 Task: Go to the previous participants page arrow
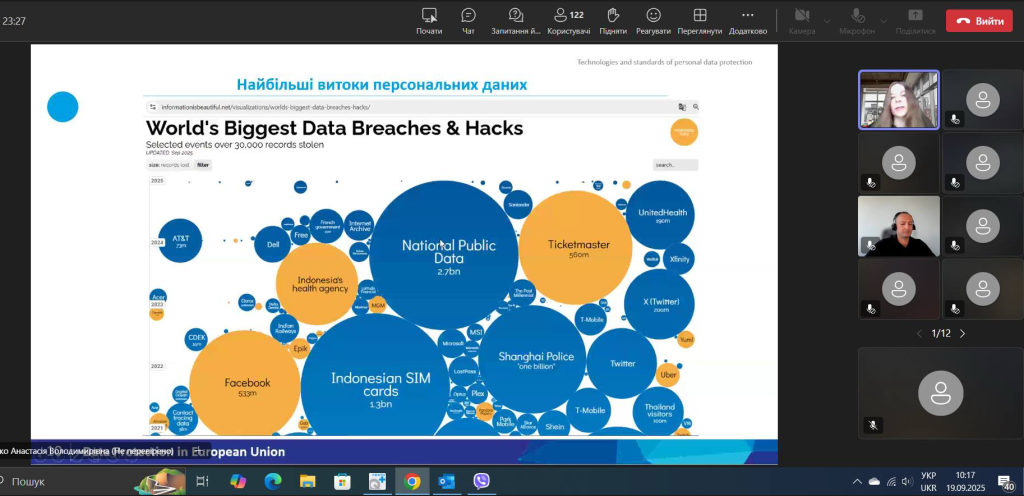pyautogui.click(x=921, y=333)
